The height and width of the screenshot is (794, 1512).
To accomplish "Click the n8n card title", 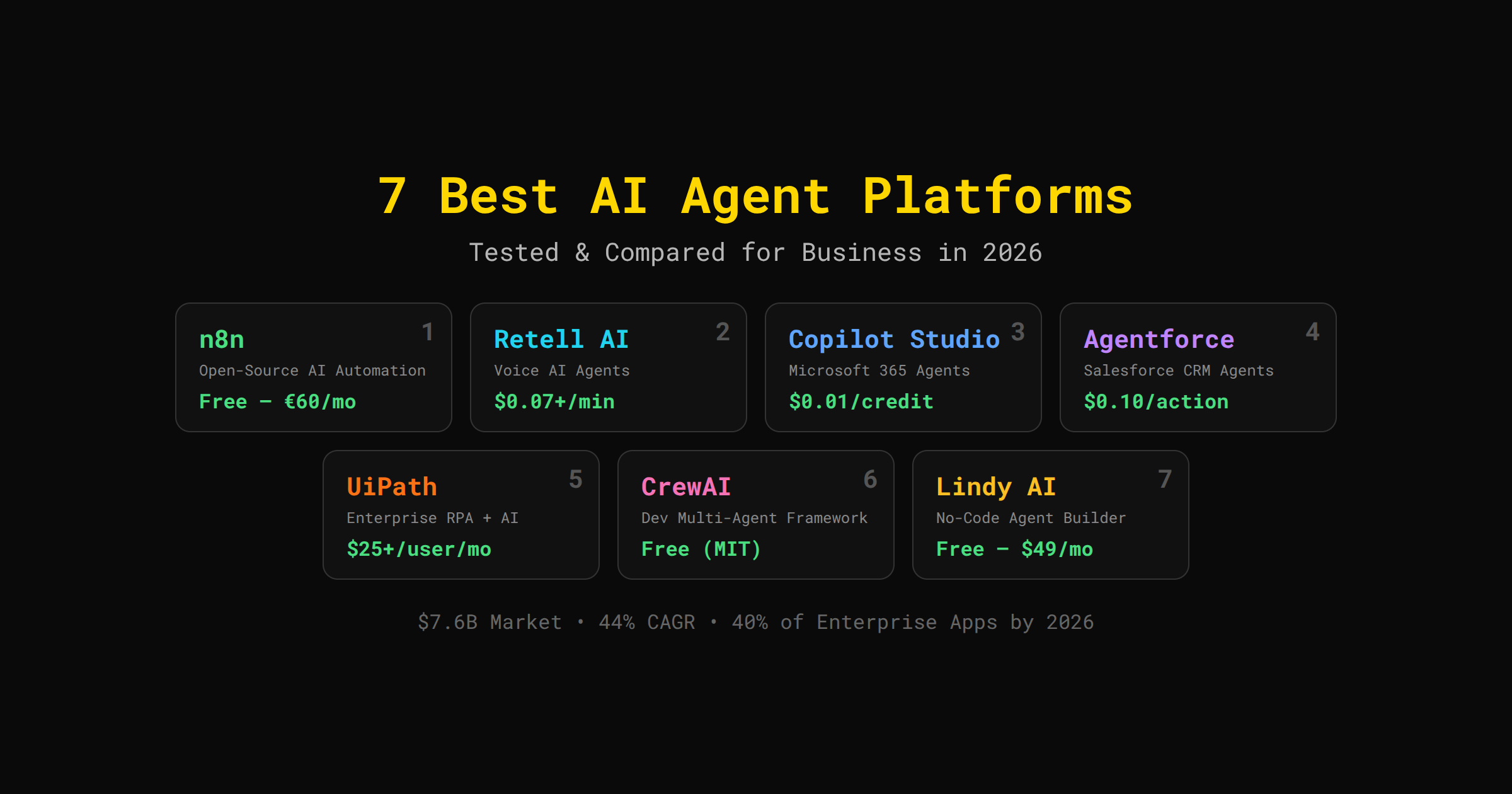I will click(220, 339).
